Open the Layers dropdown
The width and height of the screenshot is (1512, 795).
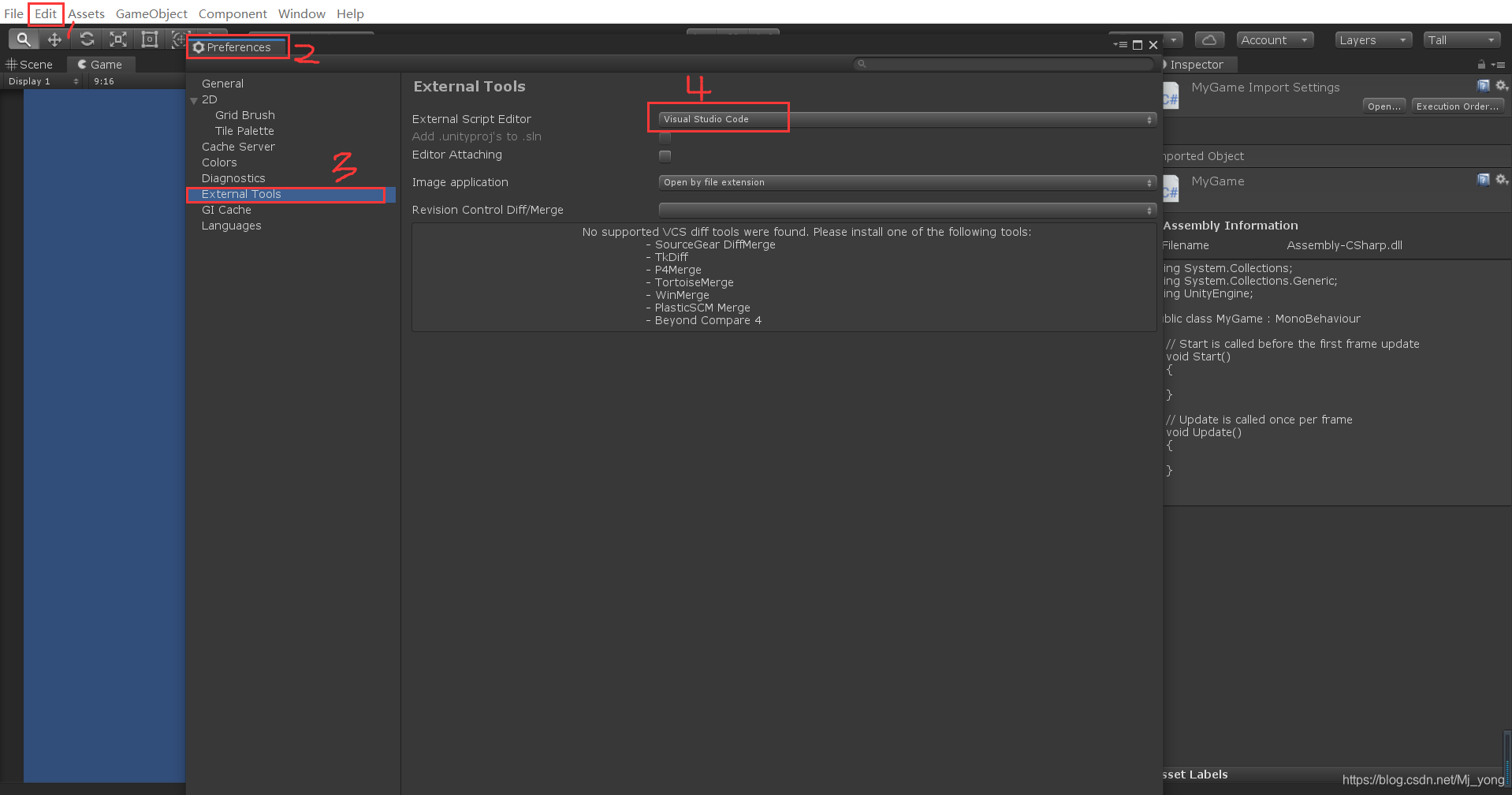click(x=1373, y=40)
